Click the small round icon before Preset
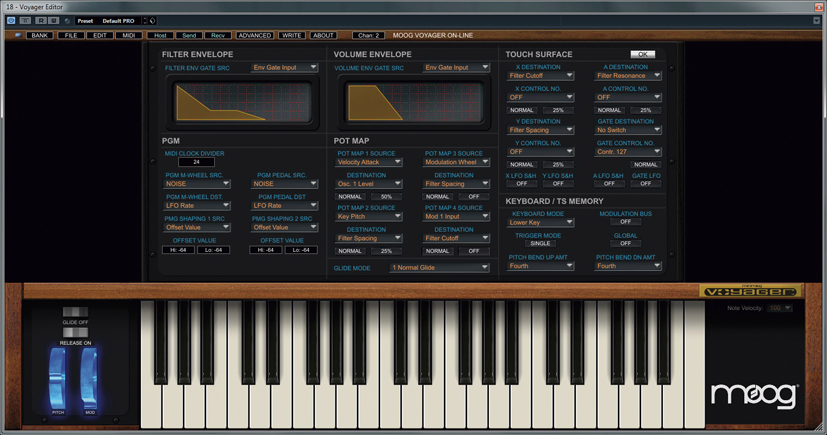This screenshot has height=435, width=827. coord(67,21)
